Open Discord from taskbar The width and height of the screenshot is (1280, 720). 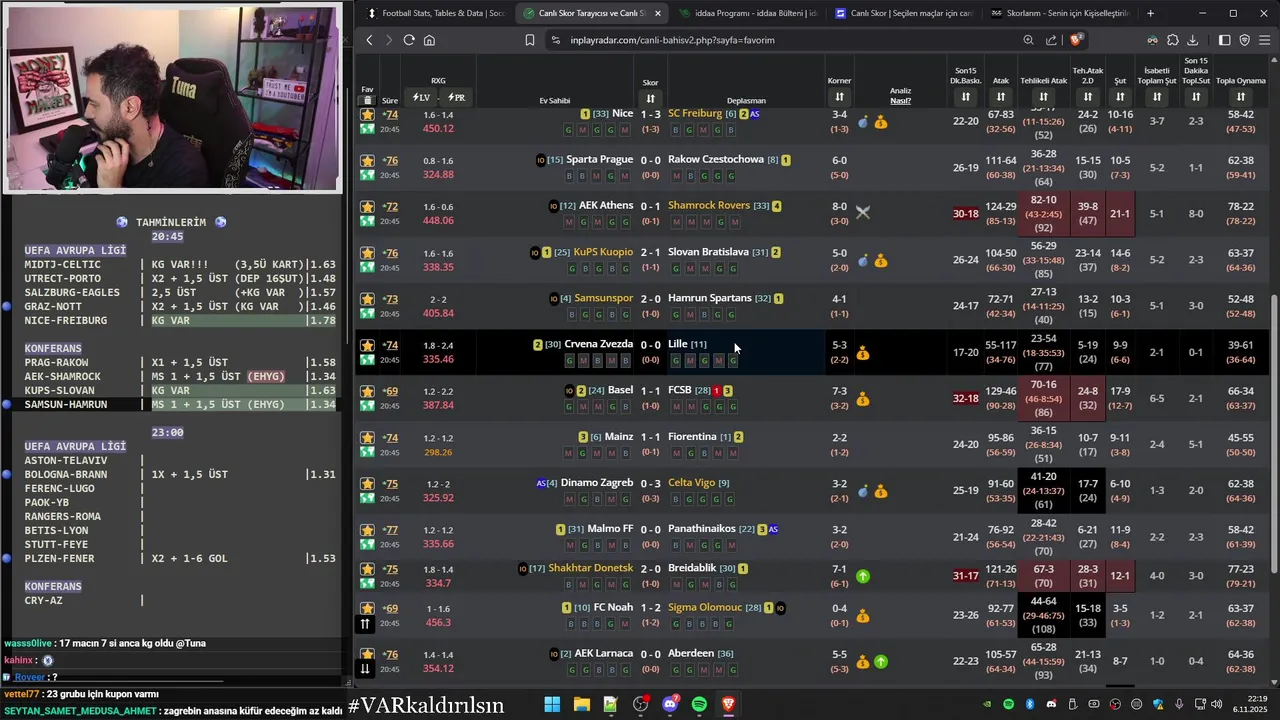coord(670,705)
